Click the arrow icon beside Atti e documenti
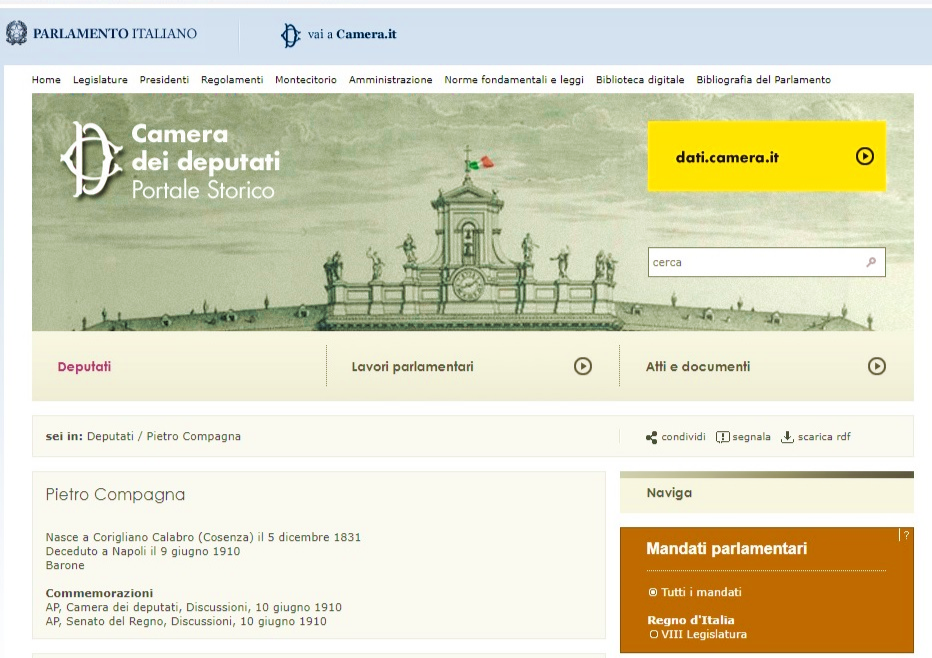This screenshot has width=932, height=658. coord(877,366)
